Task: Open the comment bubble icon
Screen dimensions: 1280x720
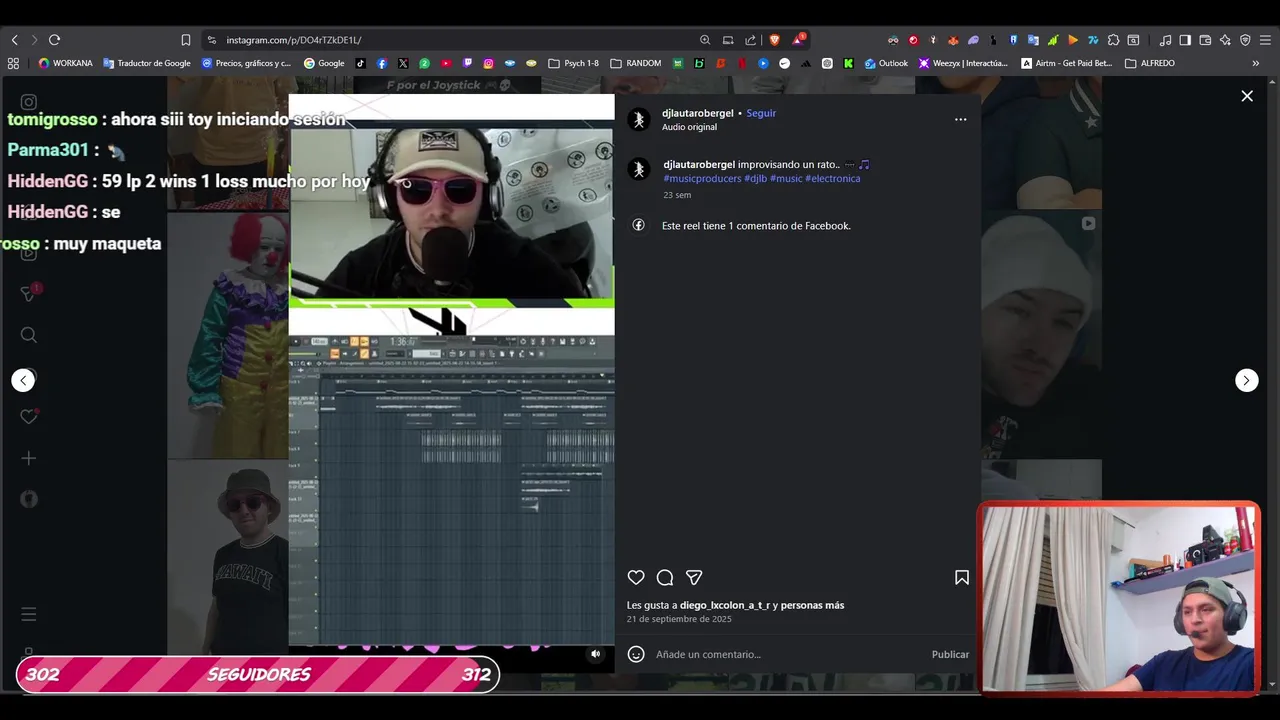Action: click(x=665, y=577)
